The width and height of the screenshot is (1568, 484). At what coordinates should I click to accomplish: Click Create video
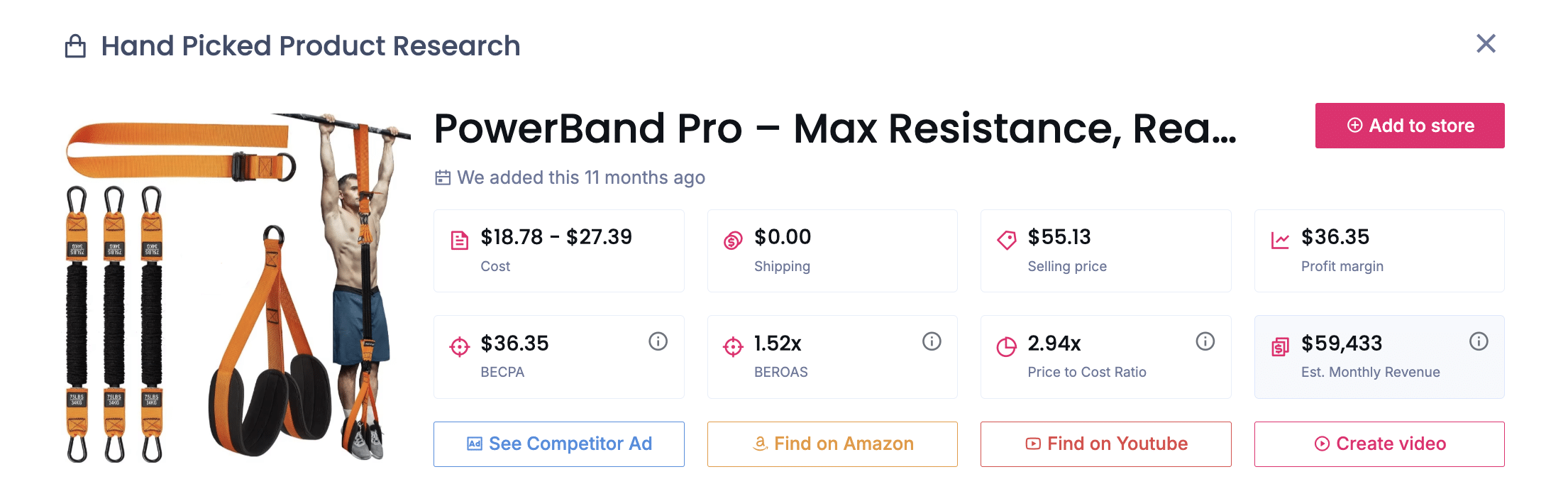(x=1379, y=444)
